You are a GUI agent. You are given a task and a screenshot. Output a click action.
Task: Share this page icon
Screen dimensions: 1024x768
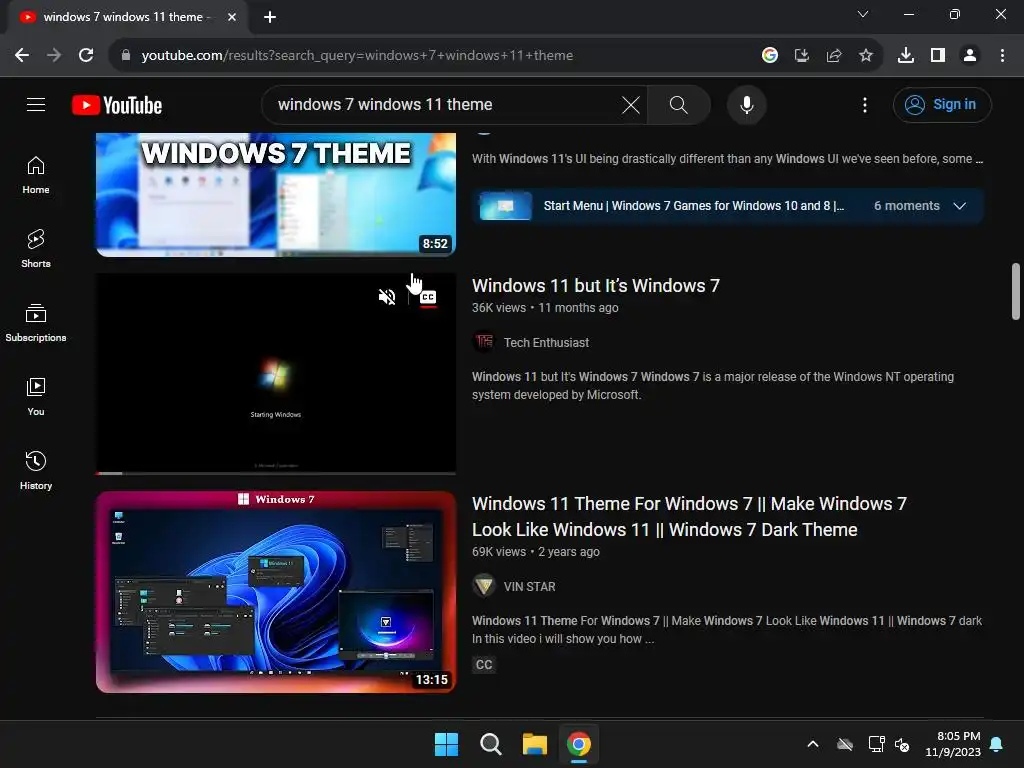(x=834, y=56)
